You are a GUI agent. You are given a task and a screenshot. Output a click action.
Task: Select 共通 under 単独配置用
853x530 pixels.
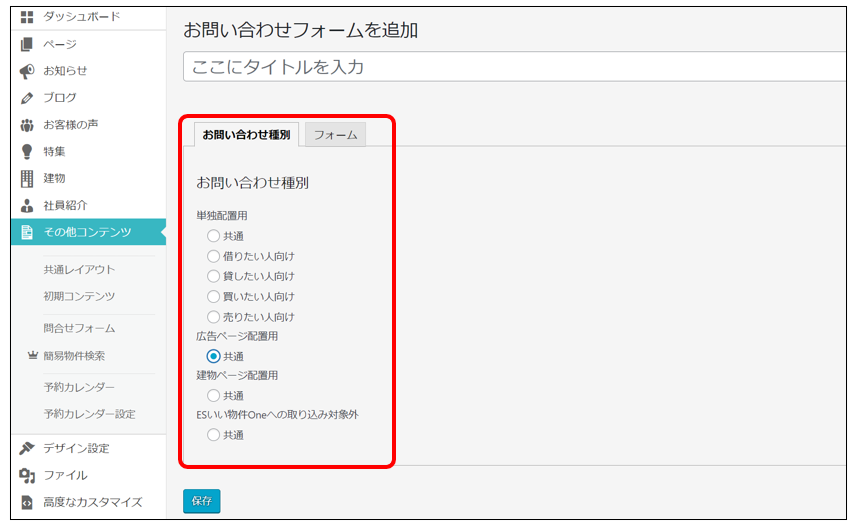(213, 236)
